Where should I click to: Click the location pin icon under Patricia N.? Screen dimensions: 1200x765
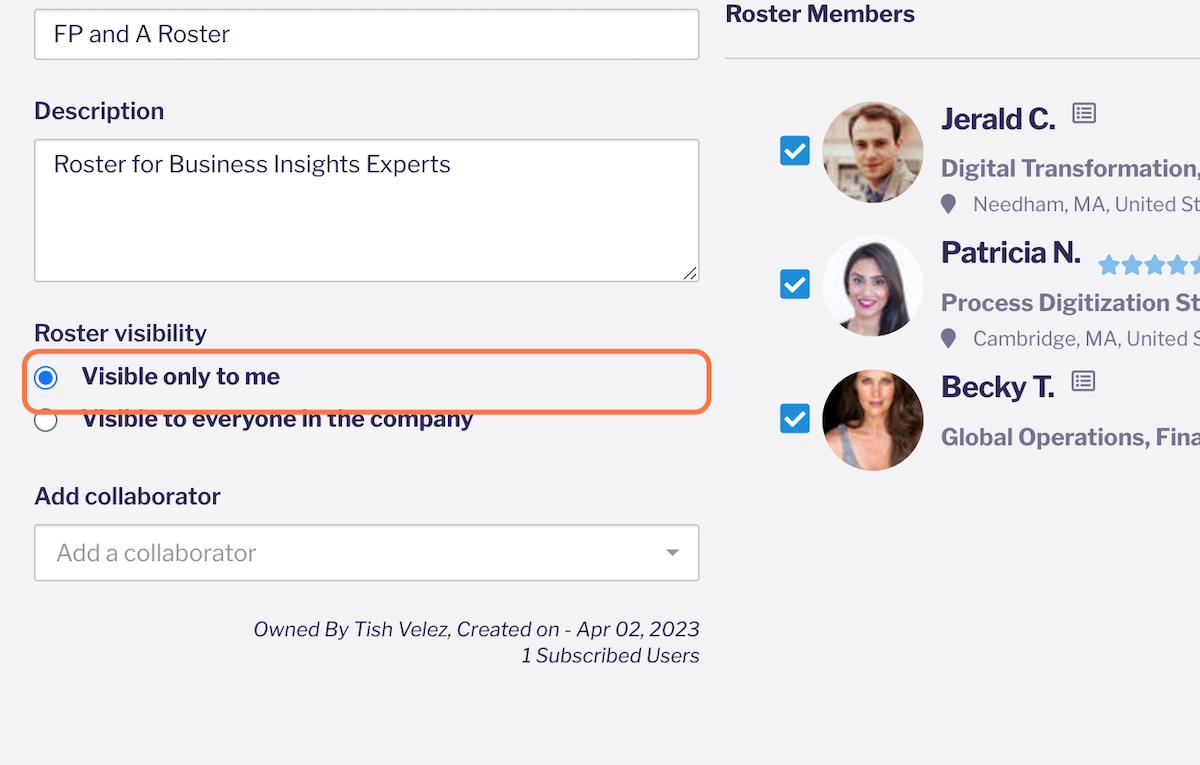click(948, 338)
